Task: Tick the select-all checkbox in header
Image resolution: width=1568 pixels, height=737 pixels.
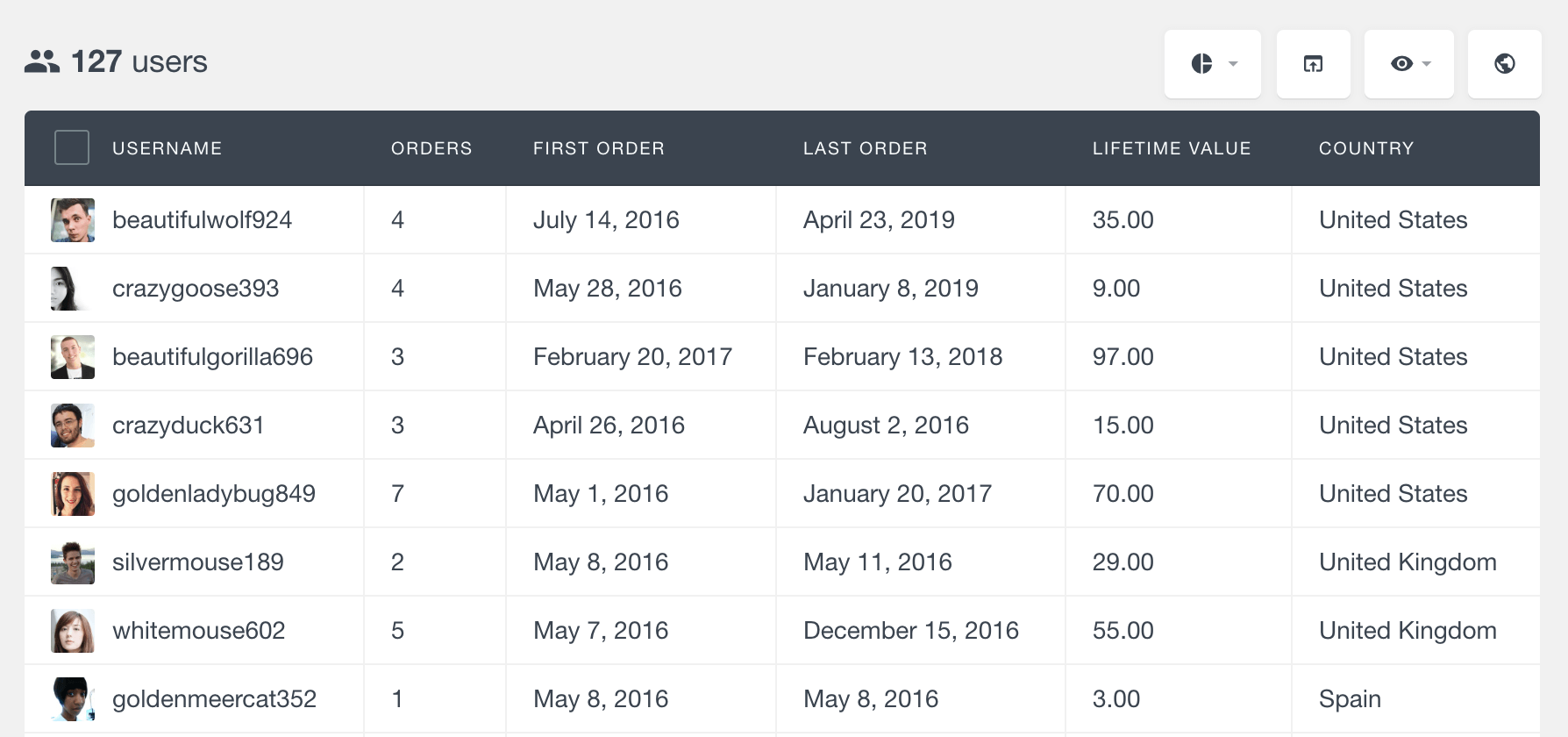Action: (x=72, y=147)
